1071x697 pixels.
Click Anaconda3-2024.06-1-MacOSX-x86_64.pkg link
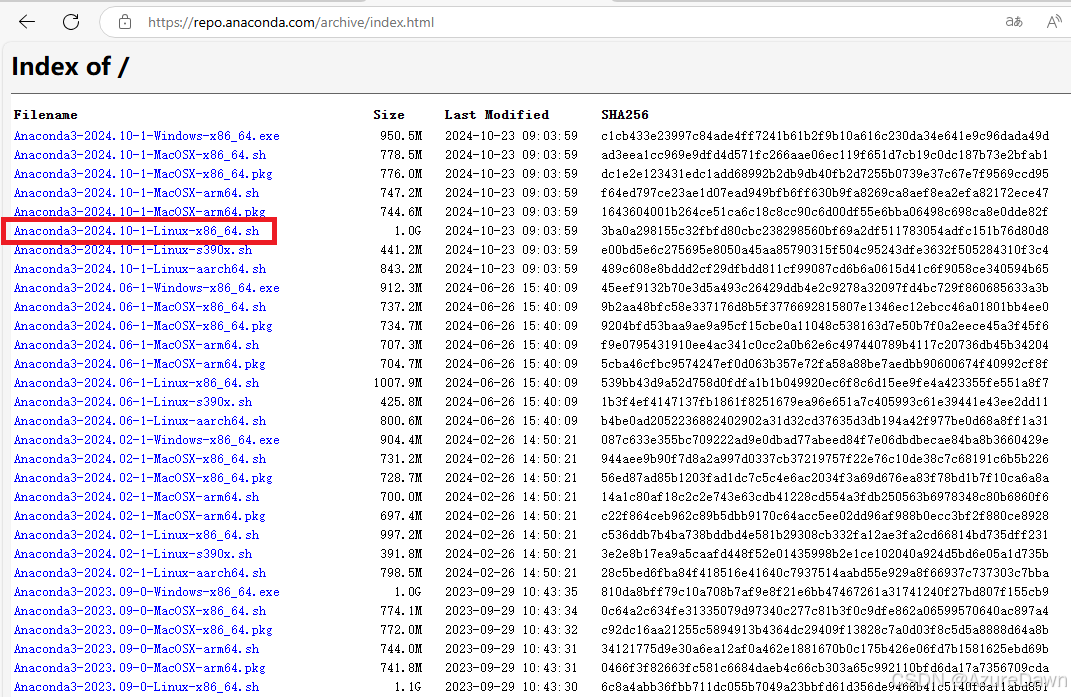coord(143,326)
